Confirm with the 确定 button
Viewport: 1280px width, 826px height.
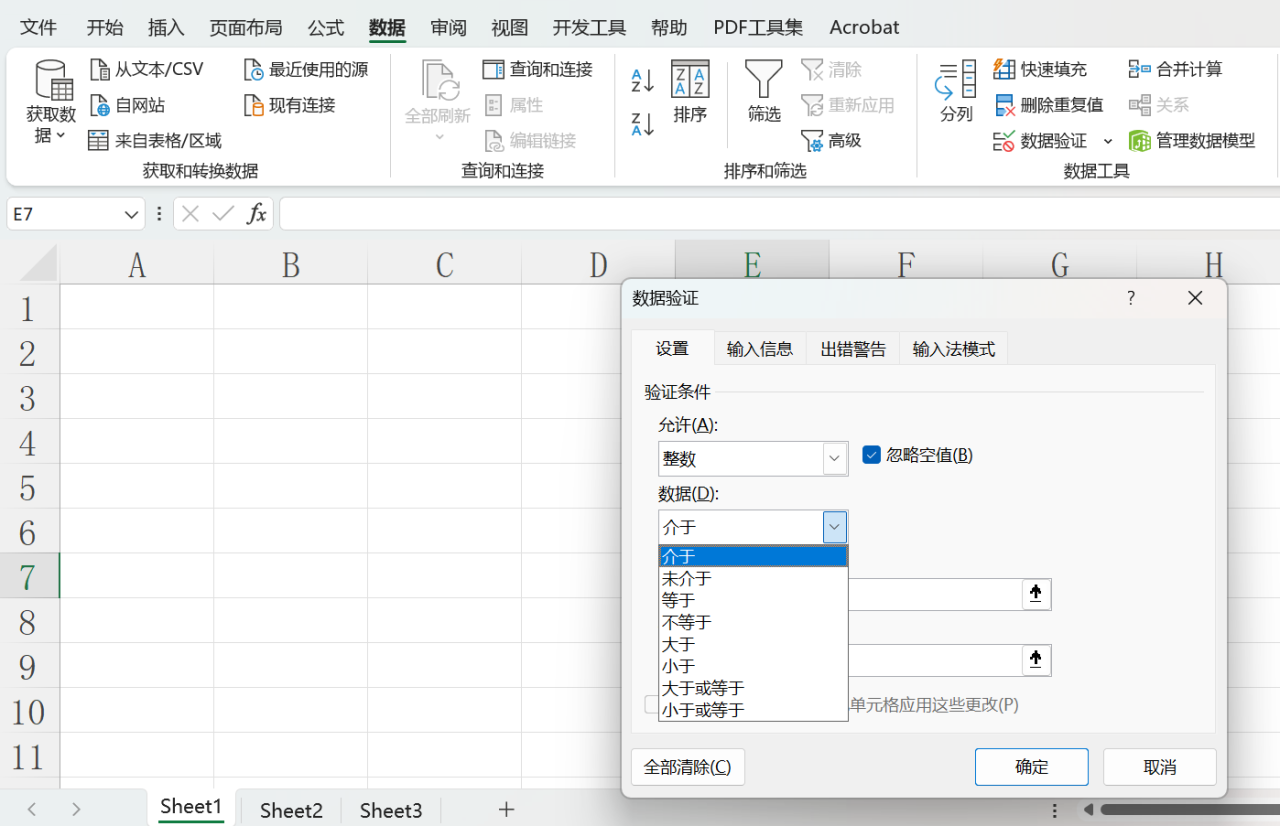1032,767
